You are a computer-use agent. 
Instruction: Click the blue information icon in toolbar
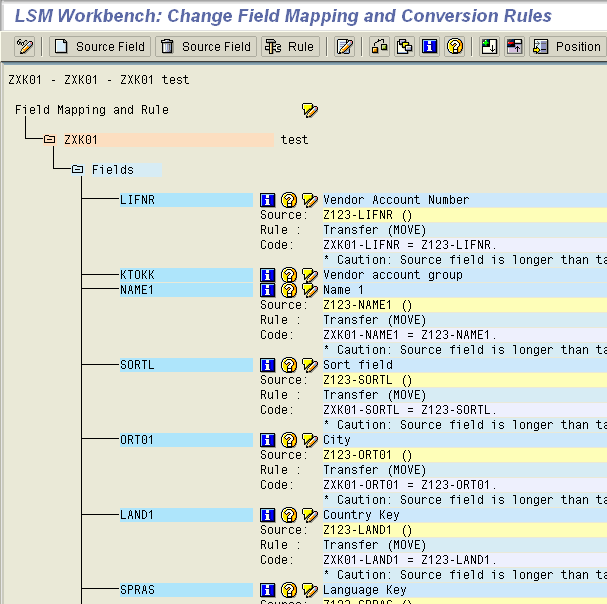pyautogui.click(x=430, y=47)
